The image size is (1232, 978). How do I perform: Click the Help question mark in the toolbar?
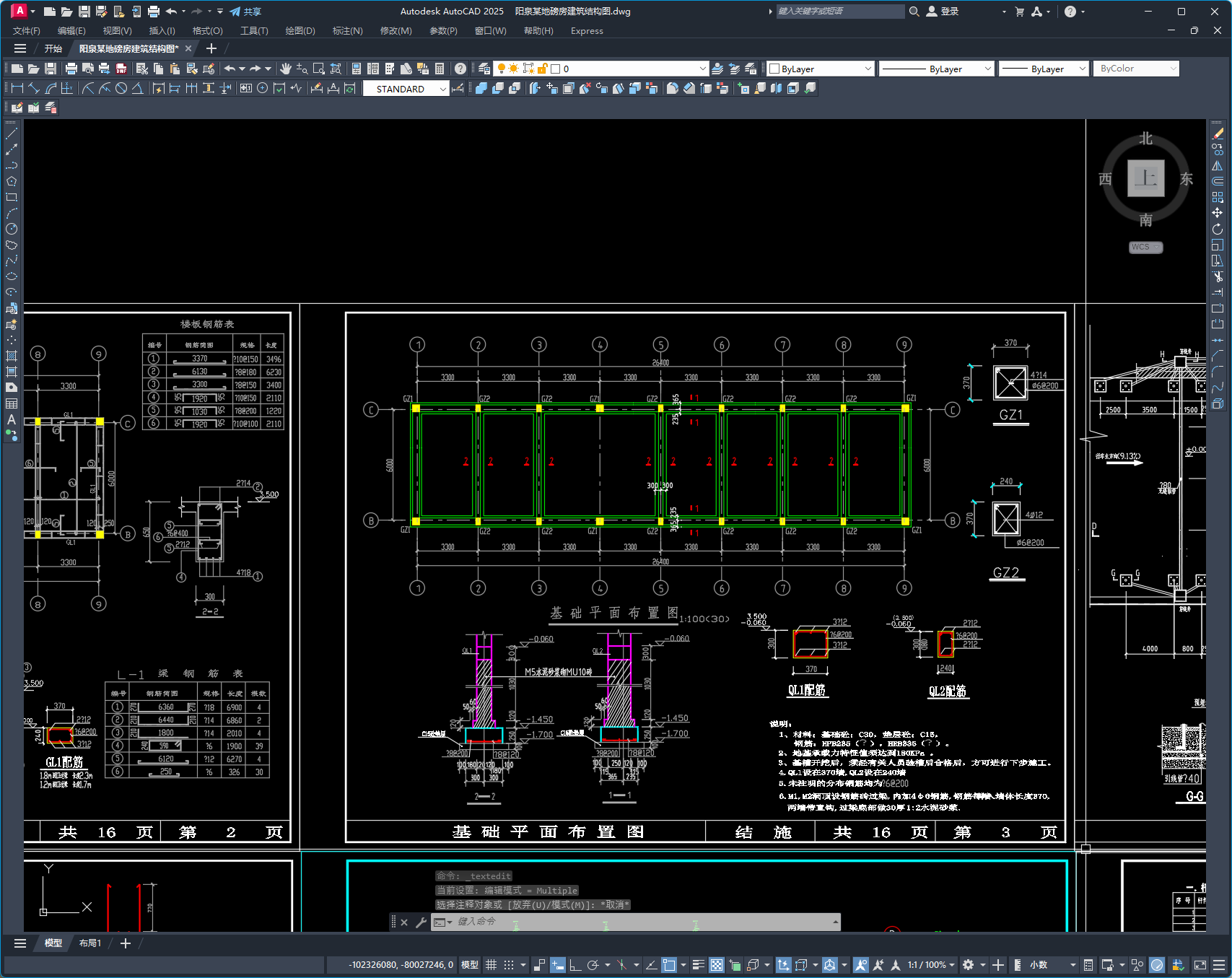tap(460, 69)
